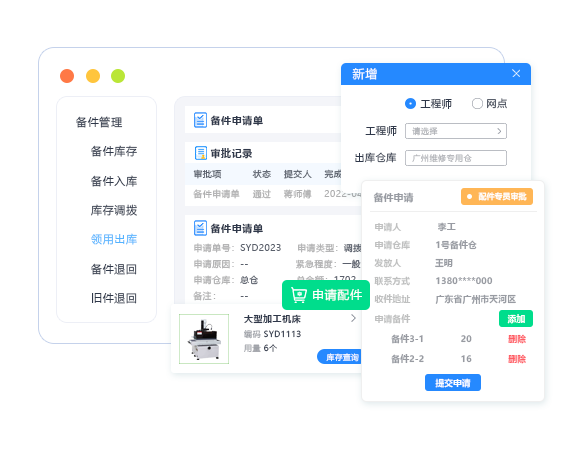Click the machine tool thumbnail image
585x450 pixels.
click(204, 339)
